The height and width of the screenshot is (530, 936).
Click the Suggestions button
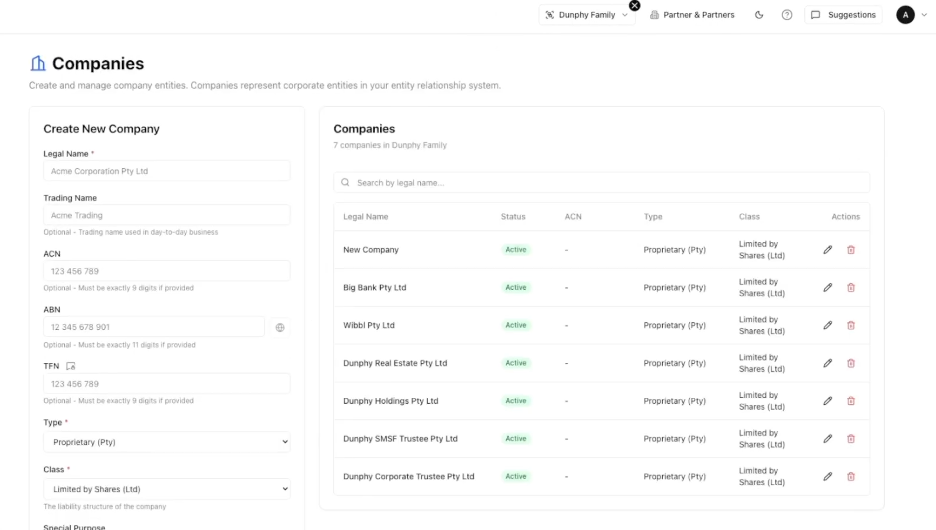point(843,15)
